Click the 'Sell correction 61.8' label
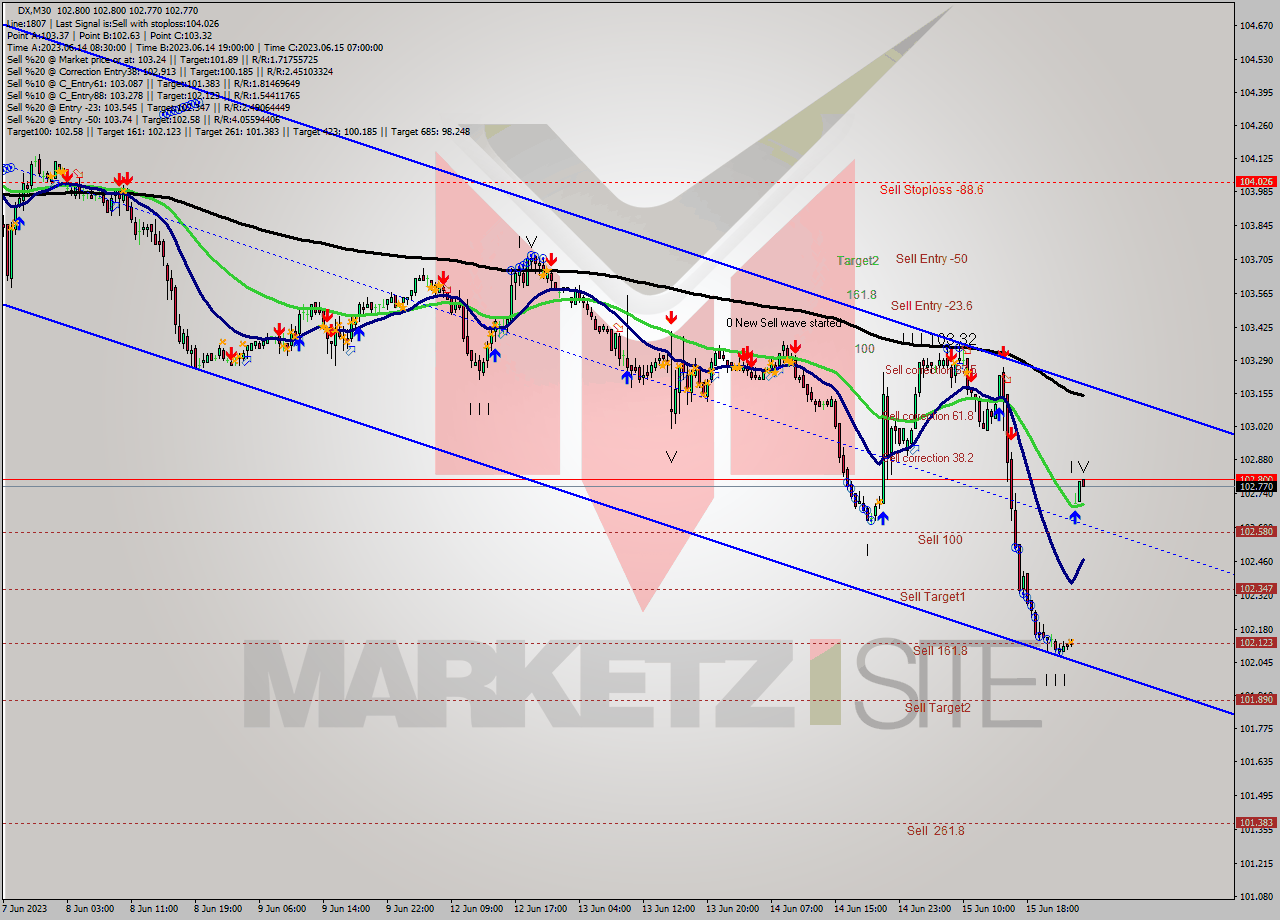The height and width of the screenshot is (920, 1280). (929, 416)
